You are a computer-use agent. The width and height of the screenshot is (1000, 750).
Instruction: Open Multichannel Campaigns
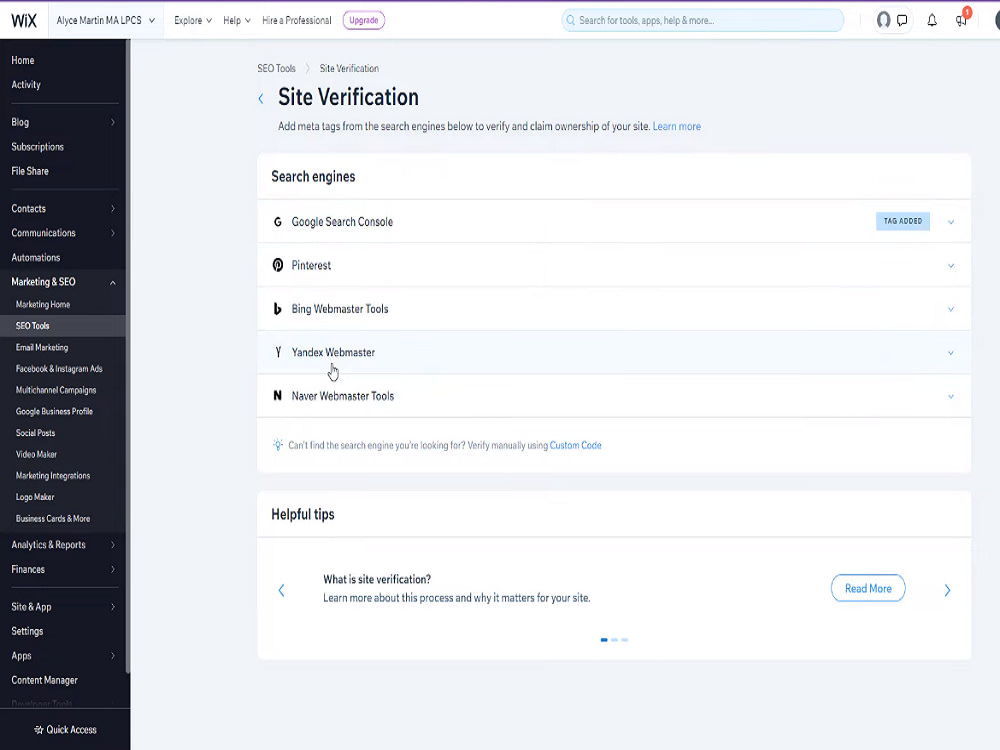56,390
